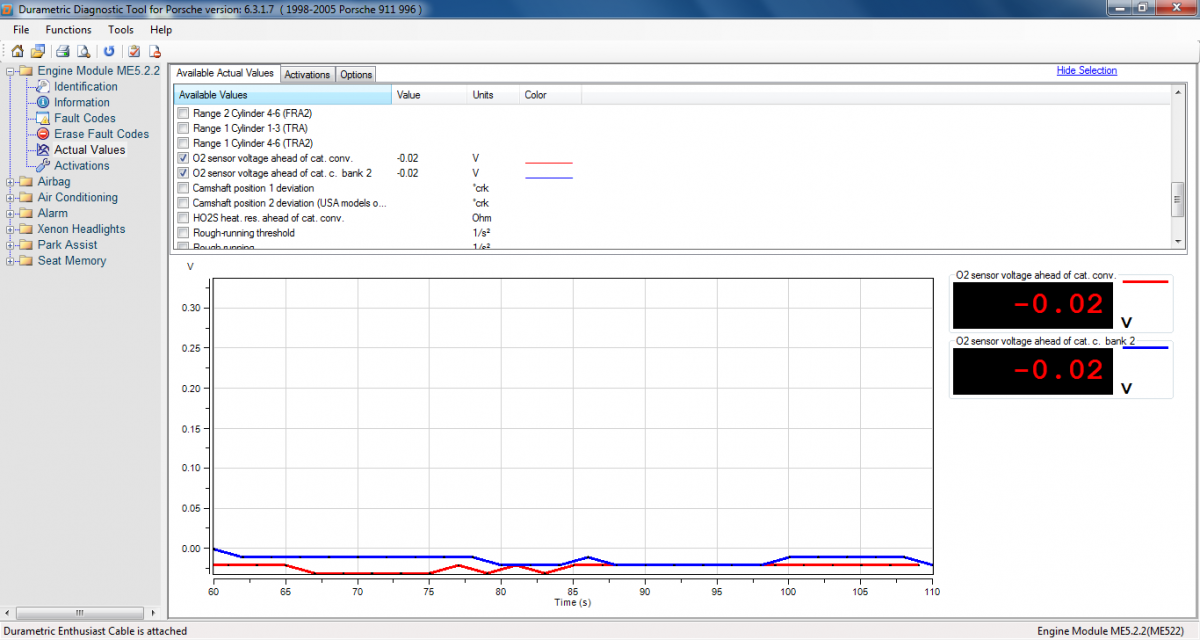Open Fault Codes via its warning icon
The height and width of the screenshot is (640, 1200).
44,118
